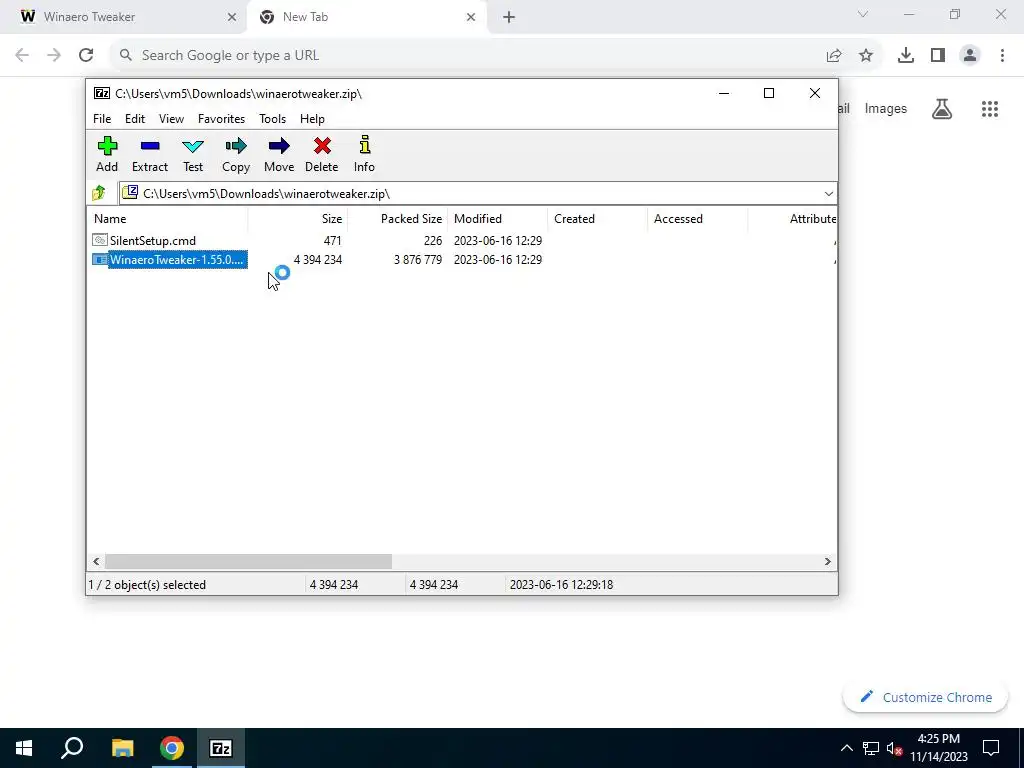Sort by the Accessed column header
This screenshot has width=1024, height=768.
point(697,219)
